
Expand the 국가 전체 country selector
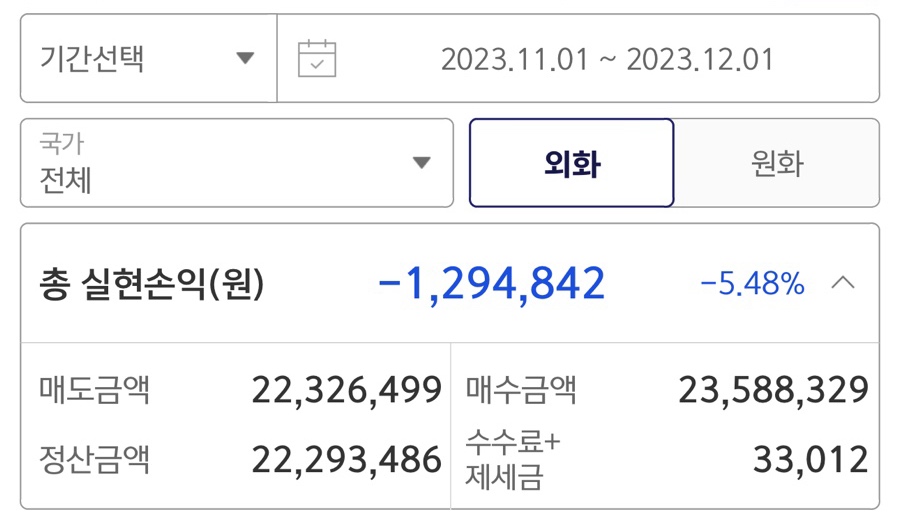pos(237,163)
